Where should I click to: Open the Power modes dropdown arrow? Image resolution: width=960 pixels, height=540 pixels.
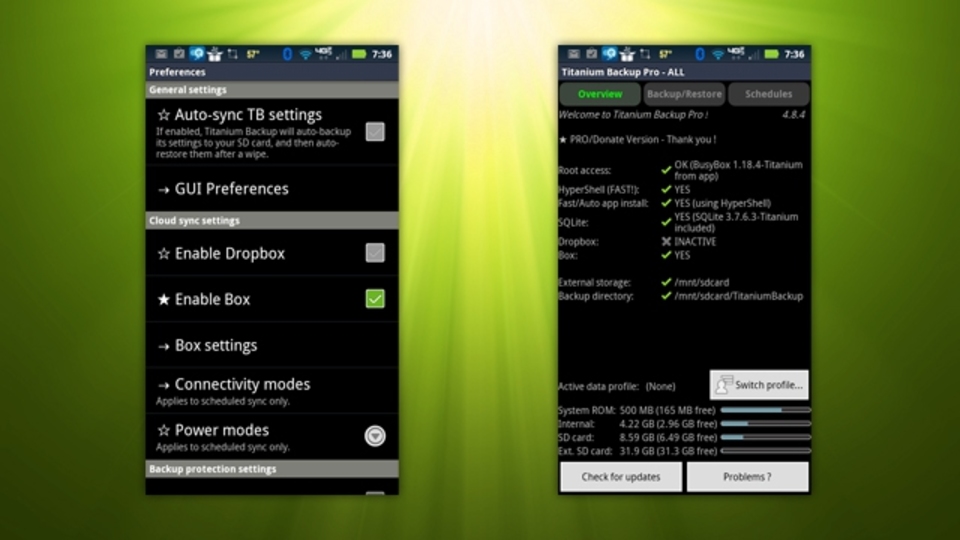[375, 436]
